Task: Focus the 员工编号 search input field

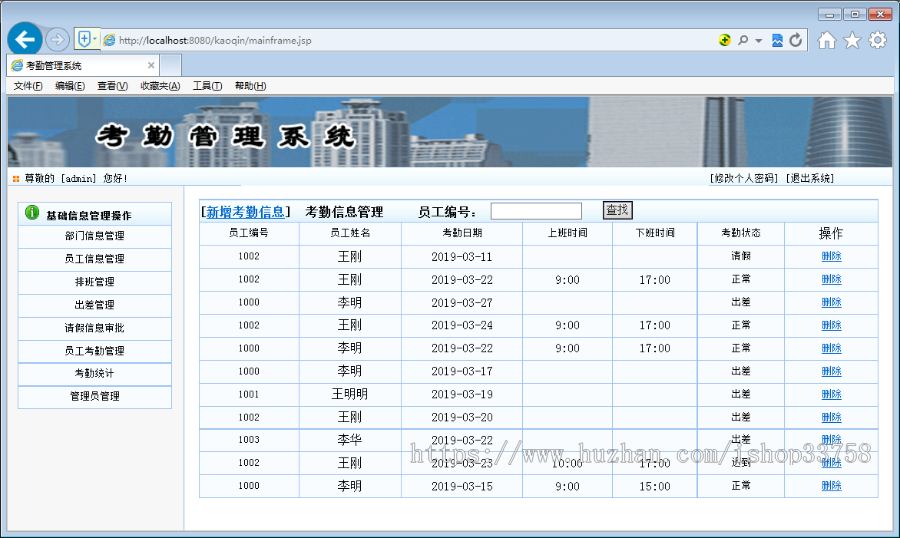Action: click(536, 211)
